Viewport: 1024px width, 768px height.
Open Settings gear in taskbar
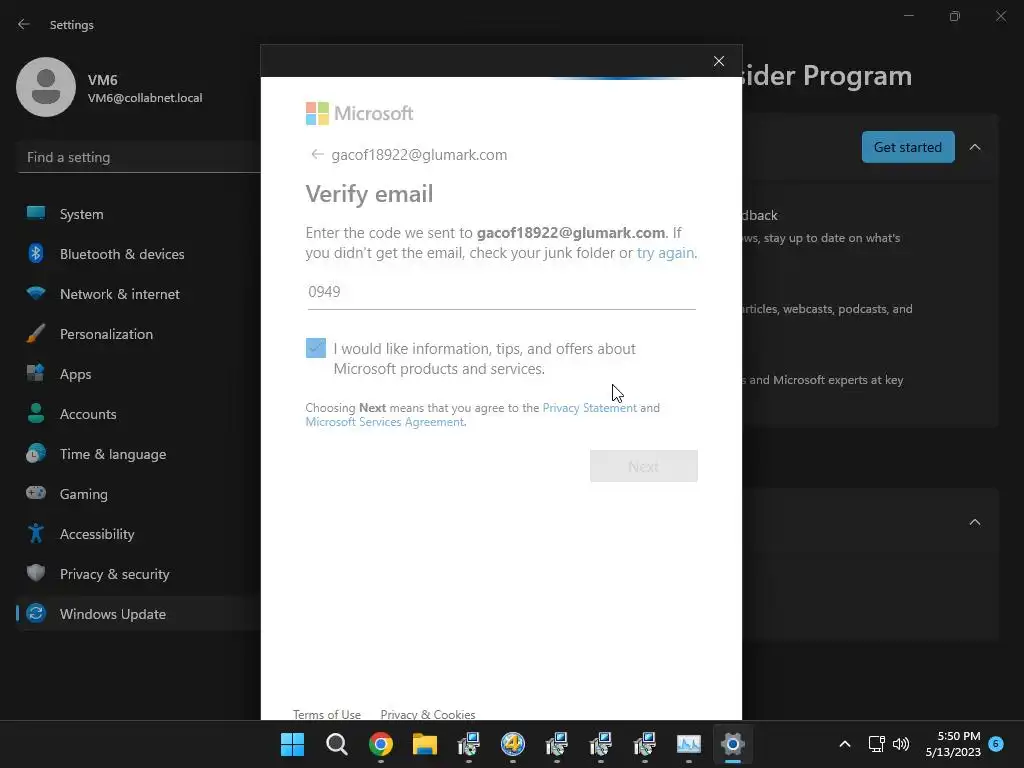[733, 744]
